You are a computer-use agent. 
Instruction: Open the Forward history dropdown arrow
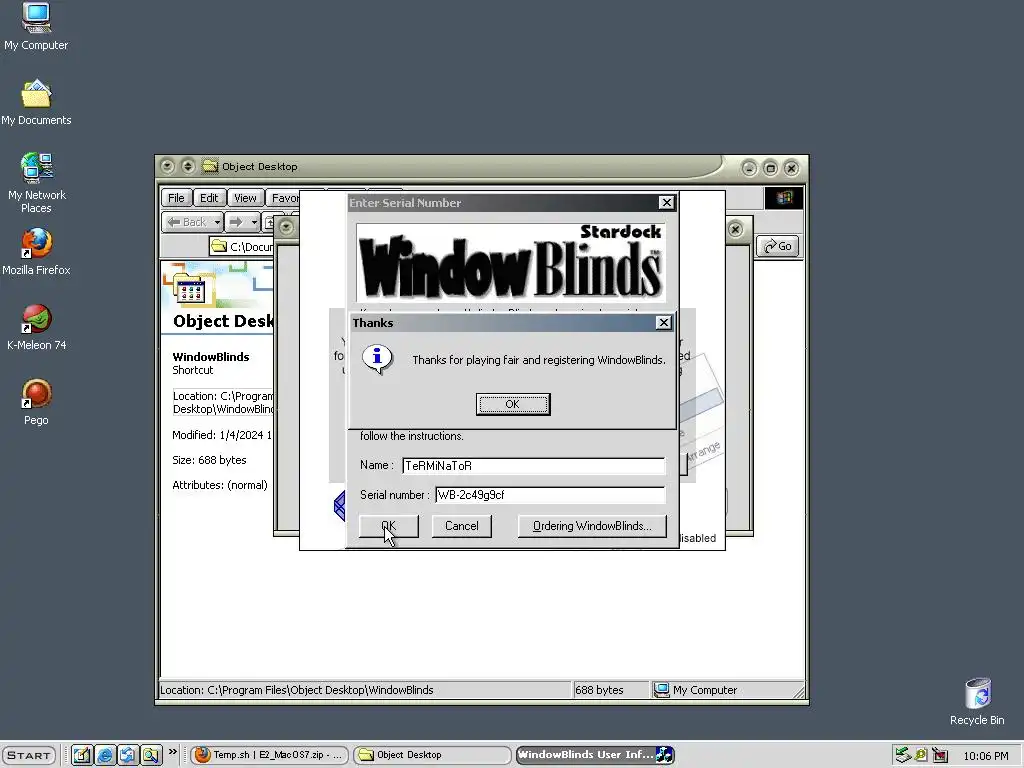pos(254,222)
